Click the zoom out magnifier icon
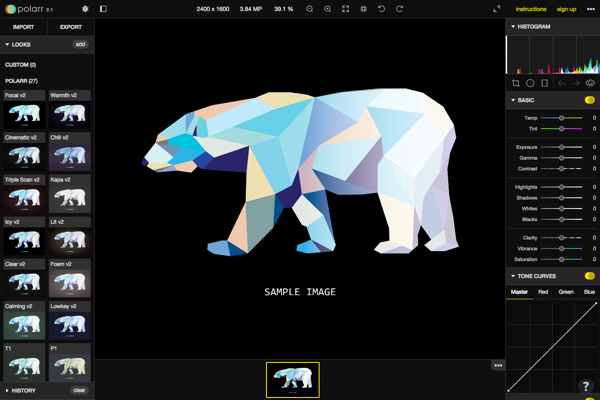 point(310,9)
